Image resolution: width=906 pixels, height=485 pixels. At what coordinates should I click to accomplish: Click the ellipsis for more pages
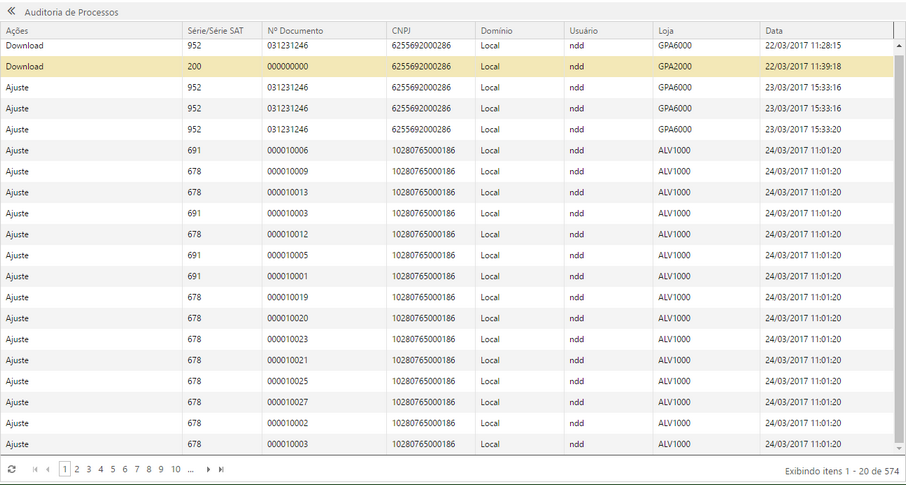pos(190,469)
